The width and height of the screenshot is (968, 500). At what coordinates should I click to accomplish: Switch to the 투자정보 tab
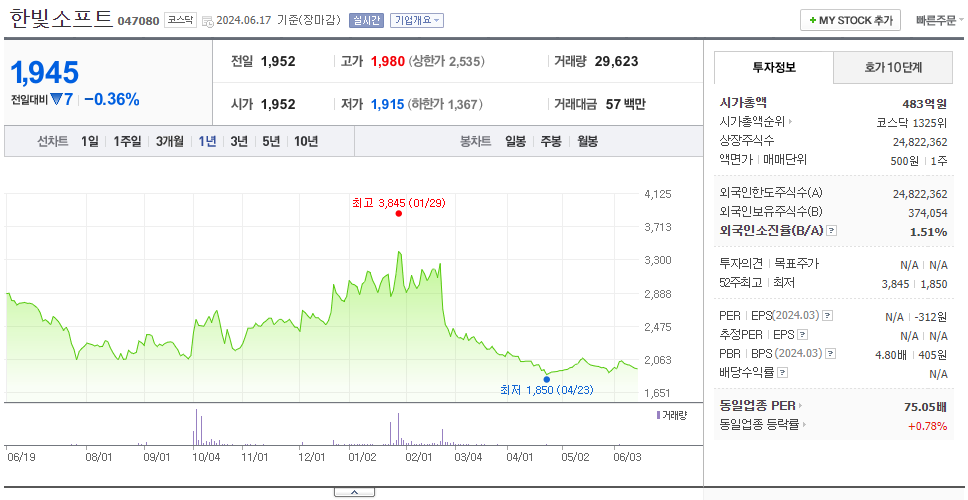[x=774, y=68]
